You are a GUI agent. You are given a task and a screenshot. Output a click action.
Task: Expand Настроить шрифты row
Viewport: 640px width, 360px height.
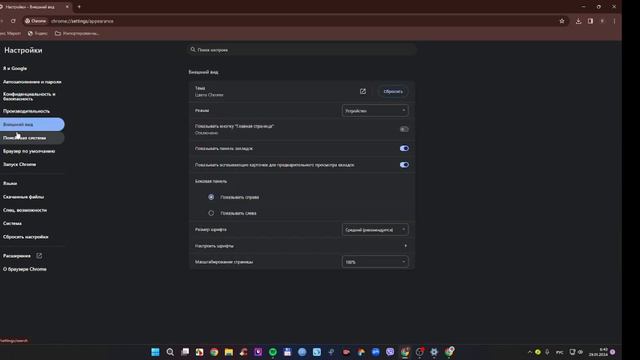pyautogui.click(x=302, y=246)
